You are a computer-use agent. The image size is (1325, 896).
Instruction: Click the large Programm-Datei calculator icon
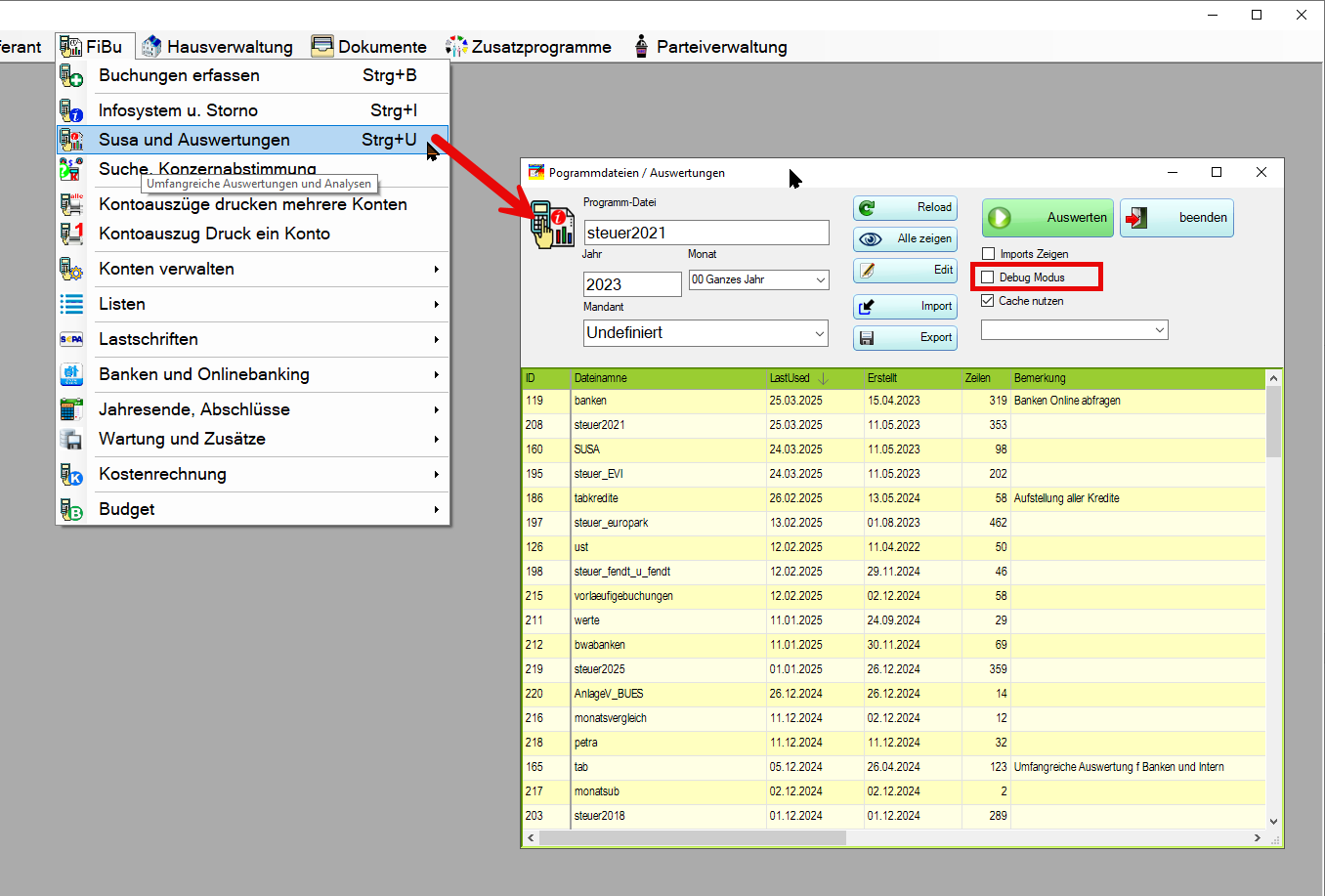553,225
